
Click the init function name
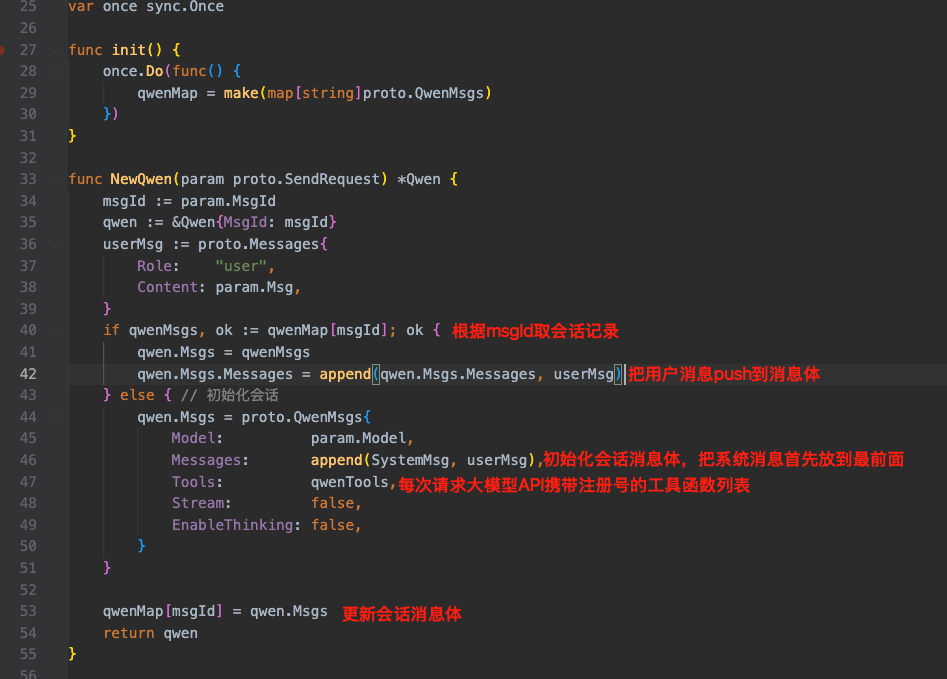coord(128,49)
